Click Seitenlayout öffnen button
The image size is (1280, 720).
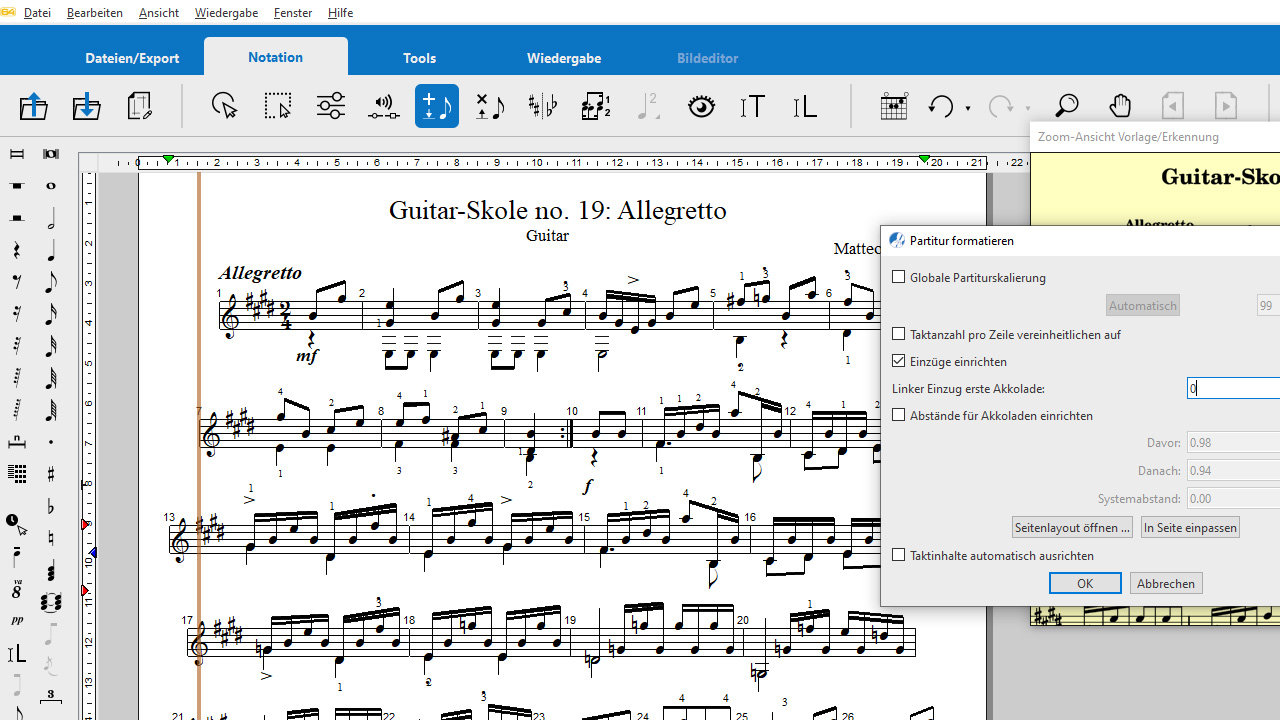[1072, 527]
